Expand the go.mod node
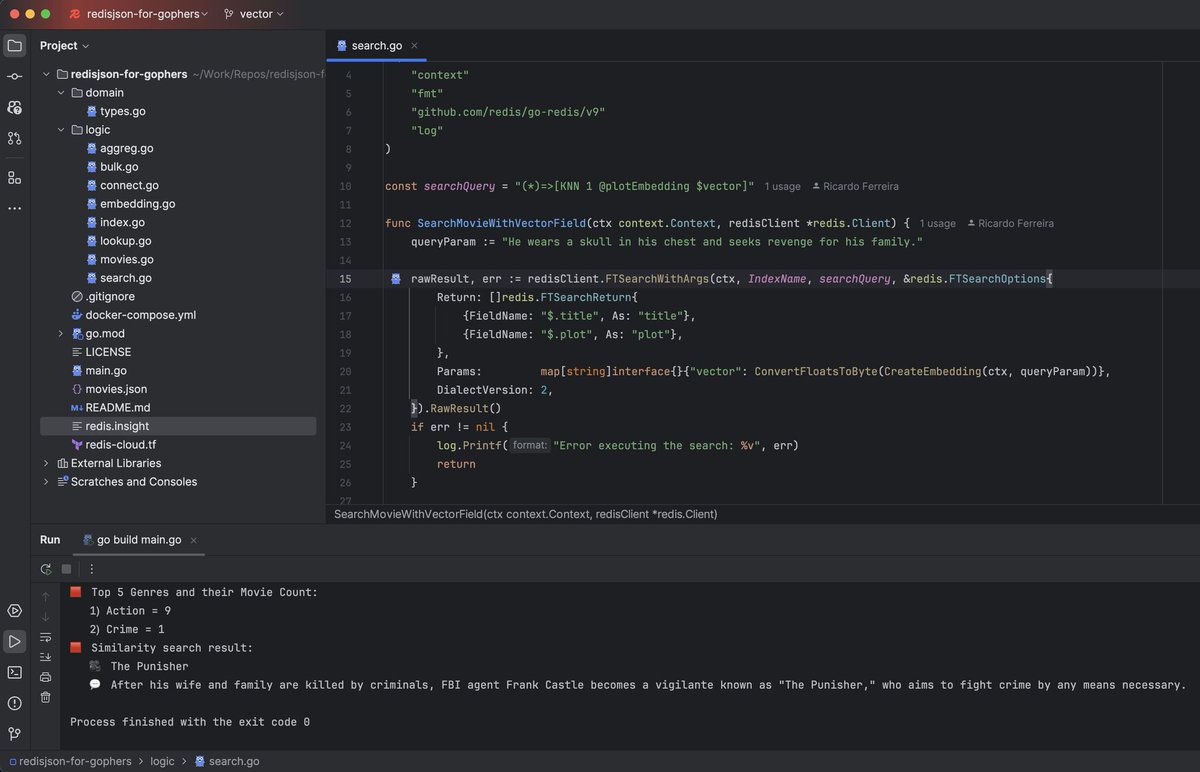 click(61, 333)
